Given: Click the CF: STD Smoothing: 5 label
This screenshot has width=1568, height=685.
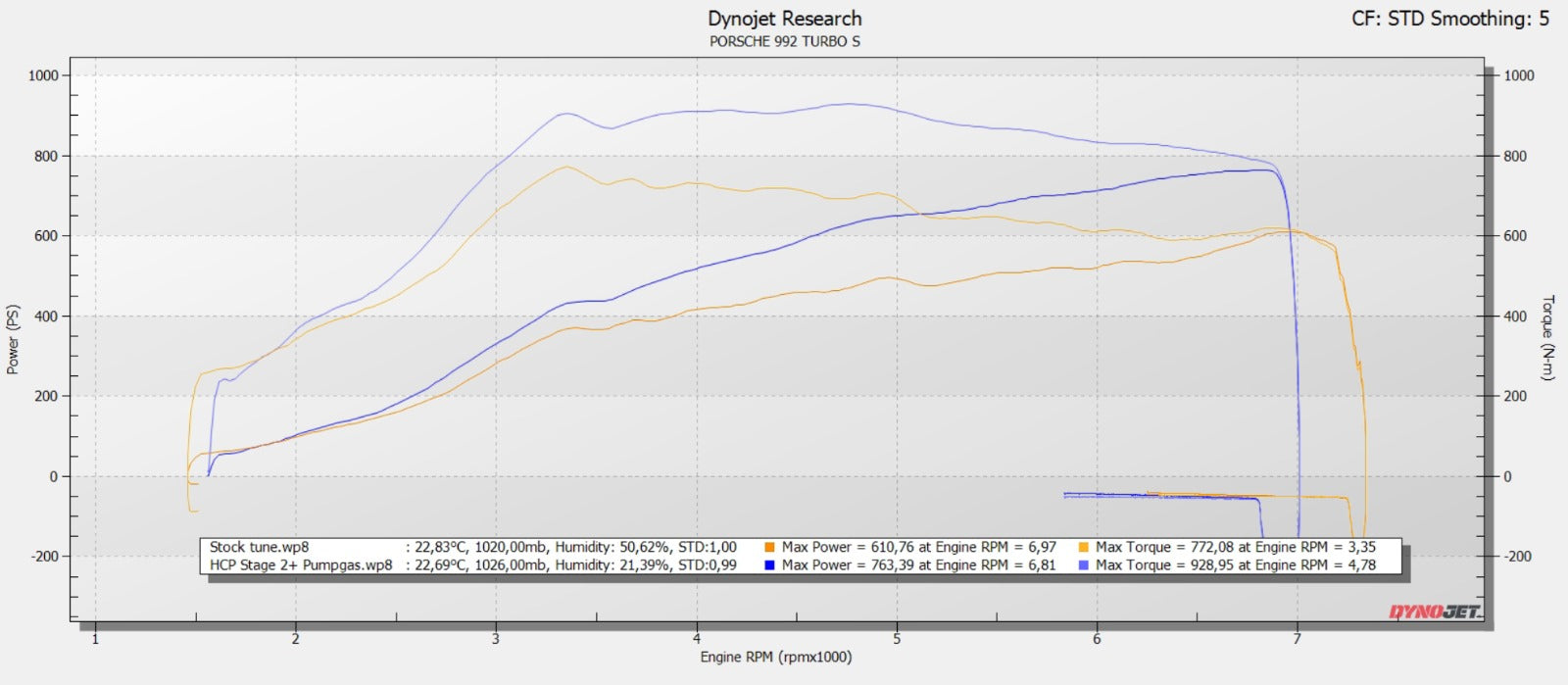Looking at the screenshot, I should pyautogui.click(x=1449, y=19).
